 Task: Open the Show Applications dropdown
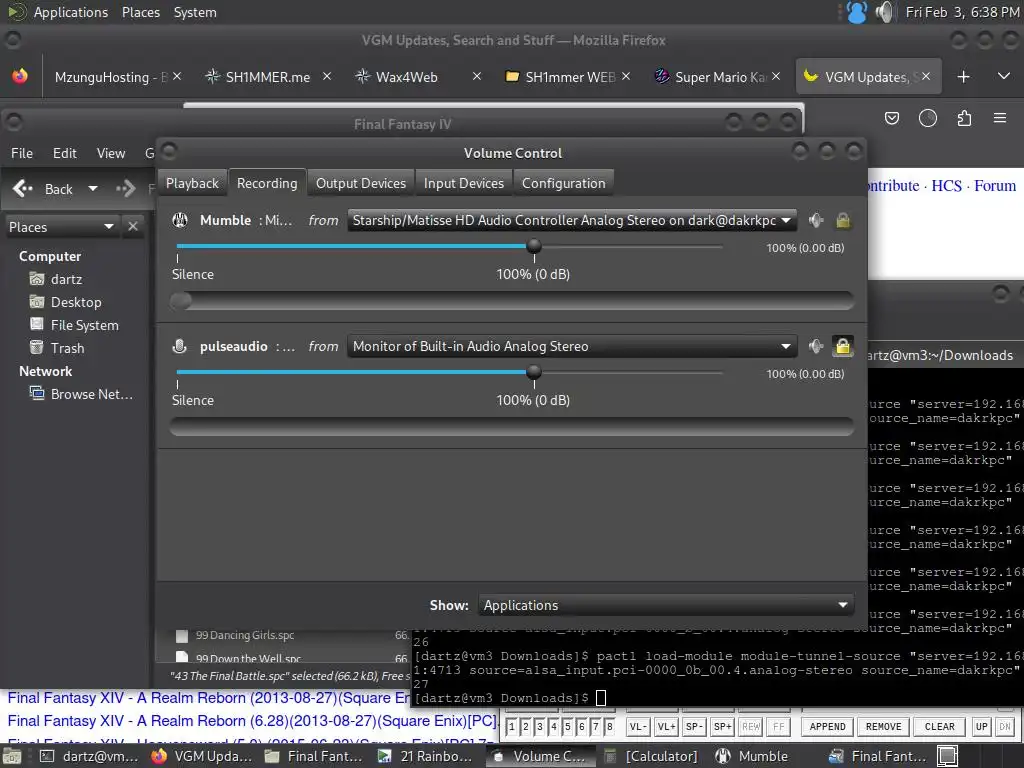tap(666, 605)
